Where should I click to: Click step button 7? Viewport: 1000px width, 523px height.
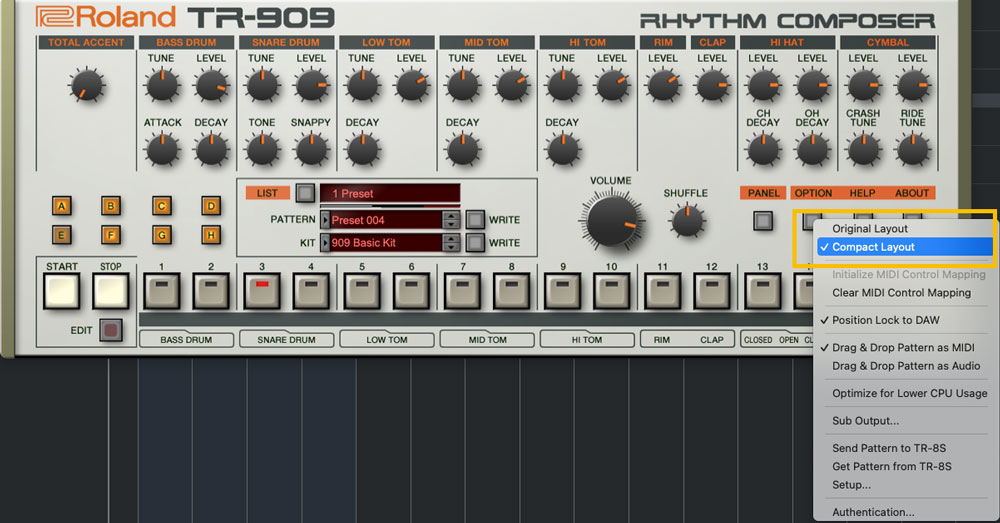pyautogui.click(x=462, y=291)
